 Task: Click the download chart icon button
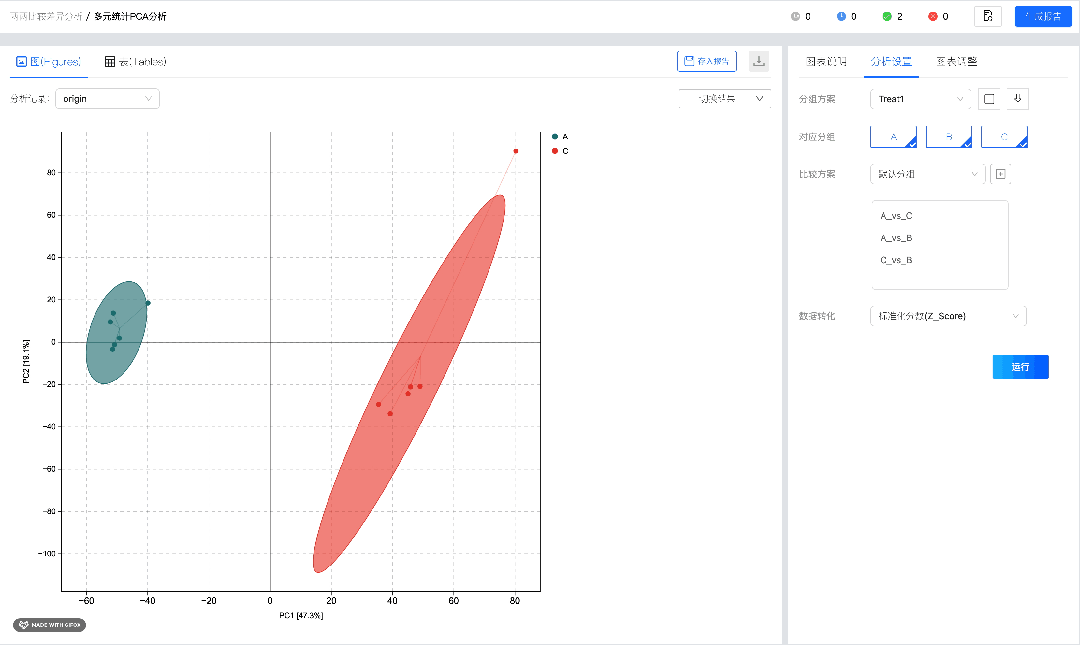pos(759,61)
